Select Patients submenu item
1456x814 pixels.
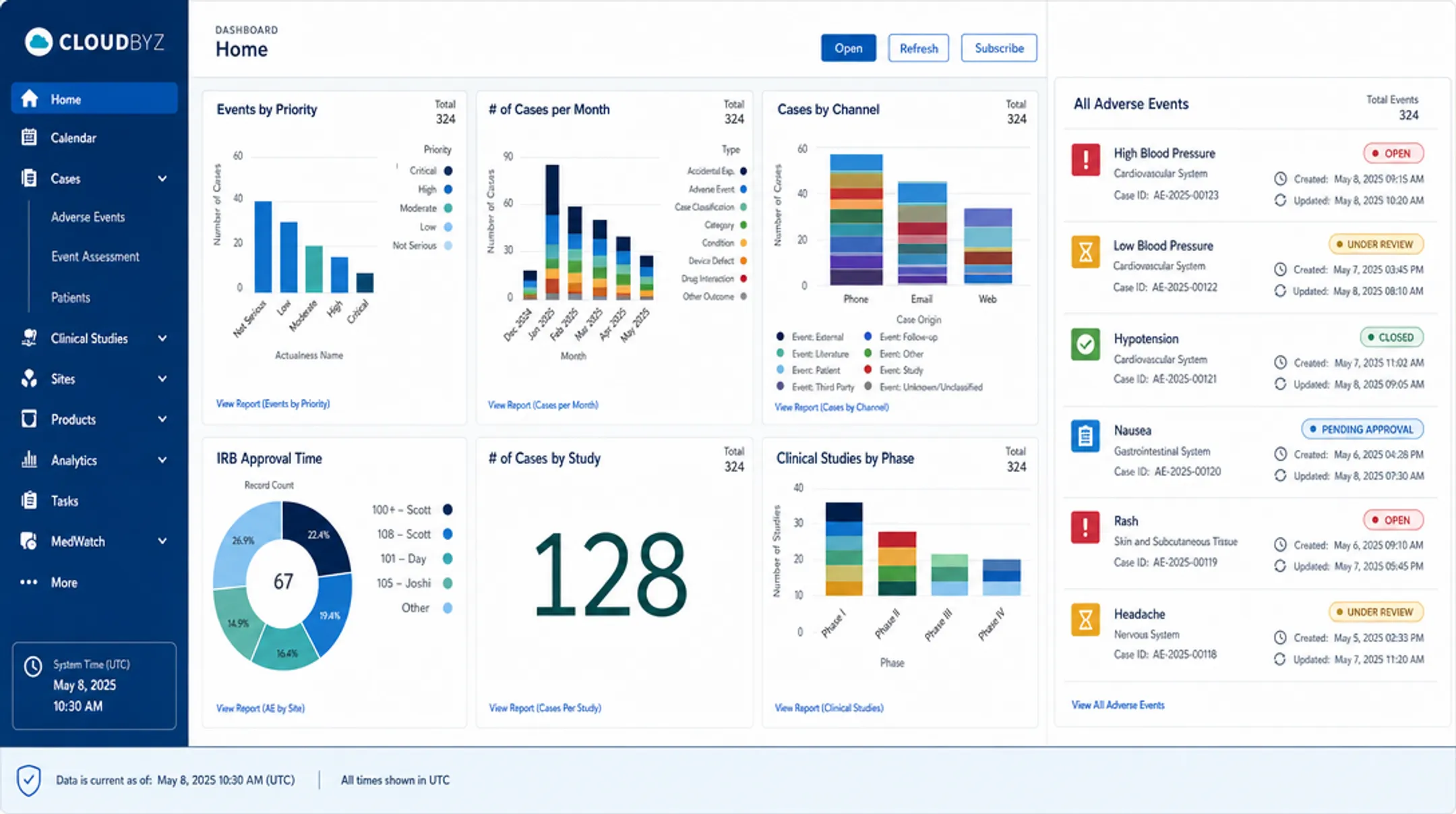[x=71, y=297]
